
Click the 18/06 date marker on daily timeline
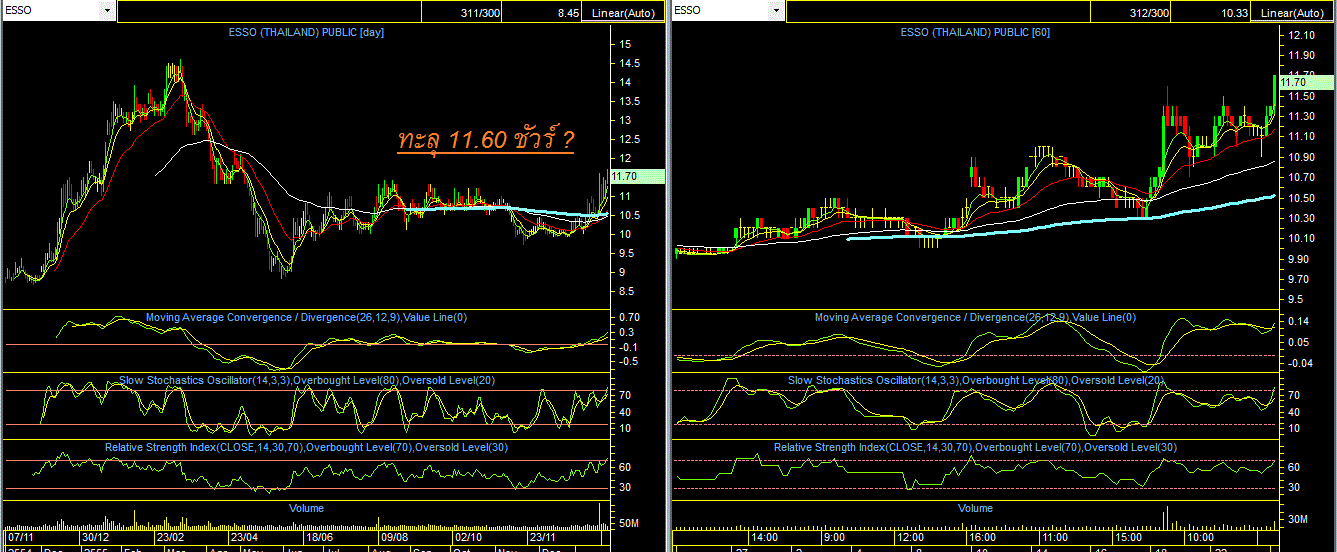click(319, 537)
